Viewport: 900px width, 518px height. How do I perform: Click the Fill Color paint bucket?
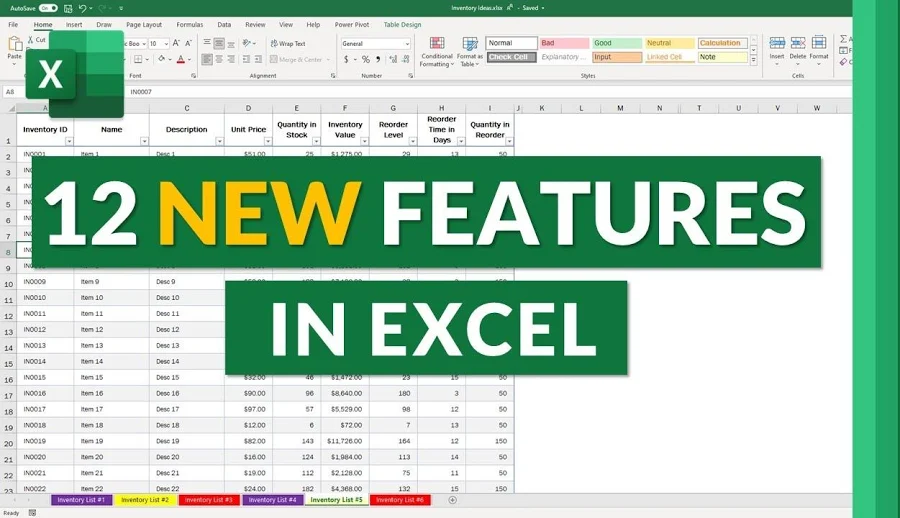click(x=162, y=59)
